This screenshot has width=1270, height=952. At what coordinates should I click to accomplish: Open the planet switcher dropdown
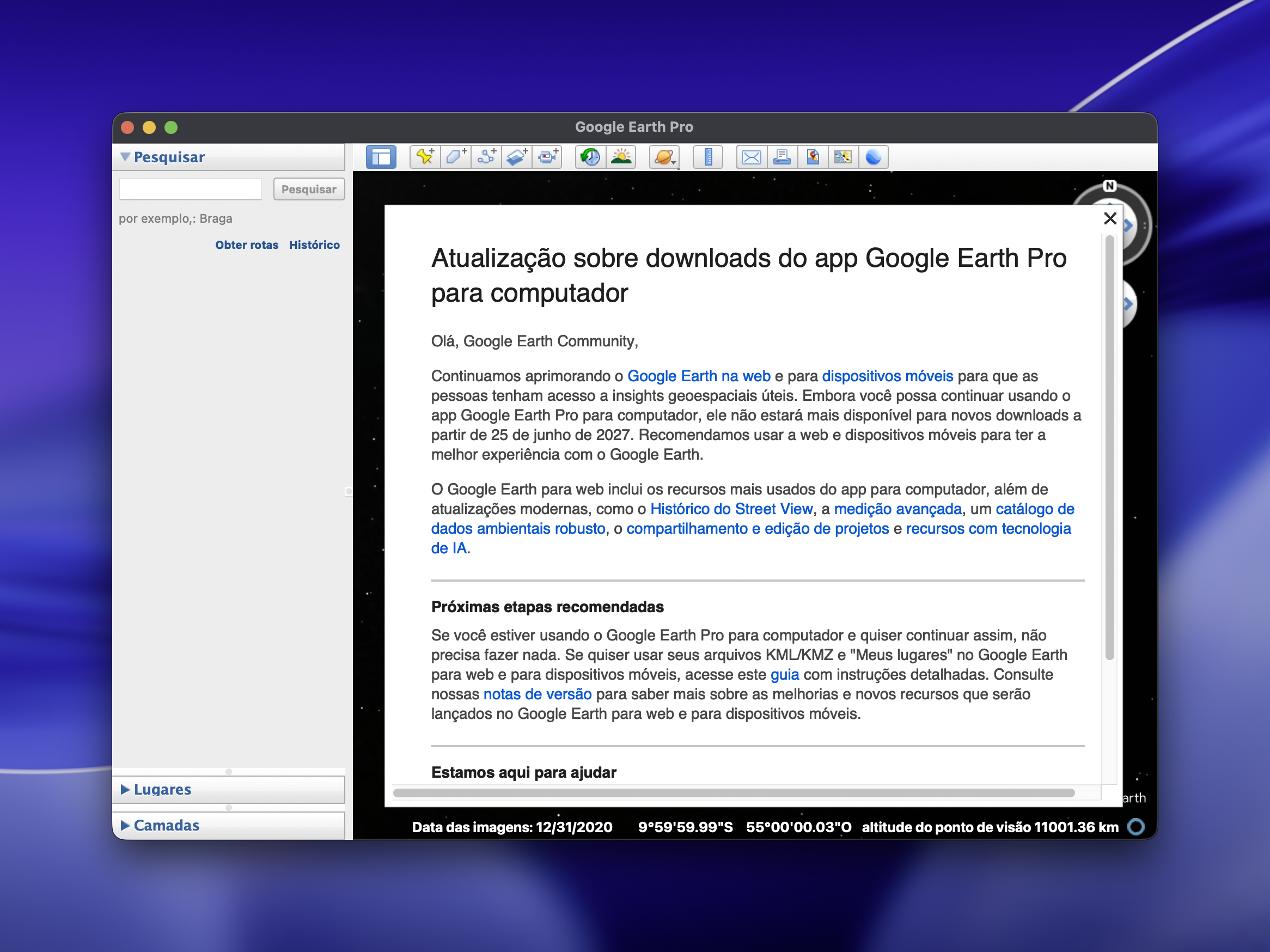[664, 157]
